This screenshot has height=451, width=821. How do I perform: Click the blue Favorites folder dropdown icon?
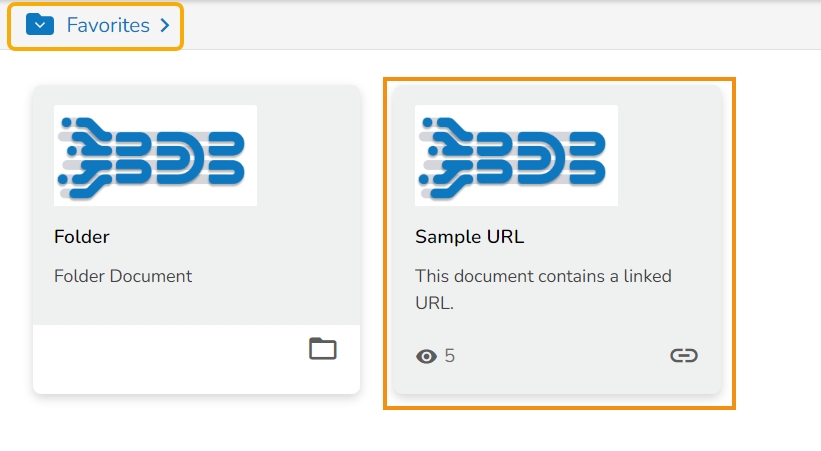coord(40,25)
